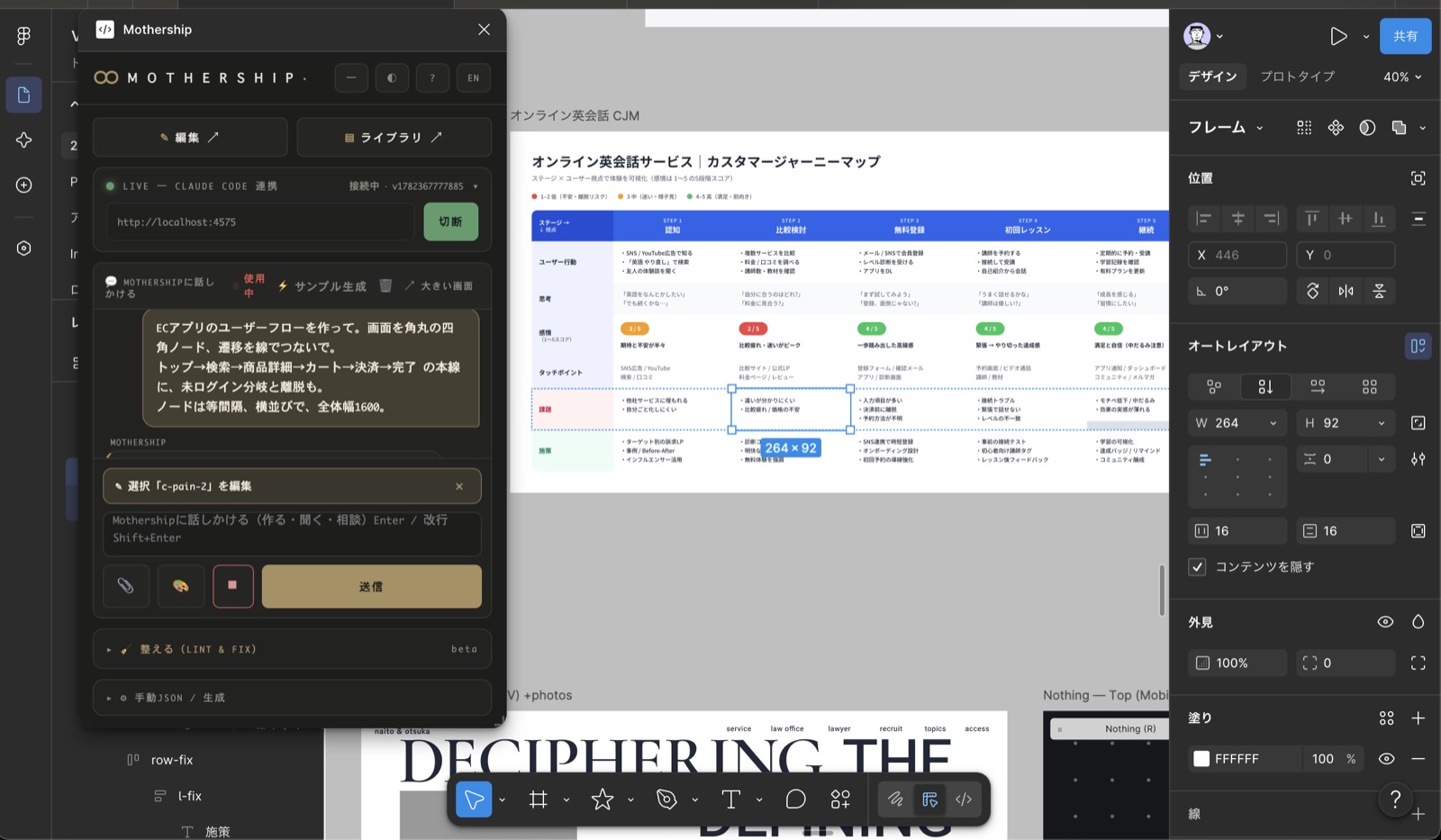This screenshot has width=1441, height=840.
Task: Select the Frame tool in bottom toolbar
Action: tap(539, 799)
